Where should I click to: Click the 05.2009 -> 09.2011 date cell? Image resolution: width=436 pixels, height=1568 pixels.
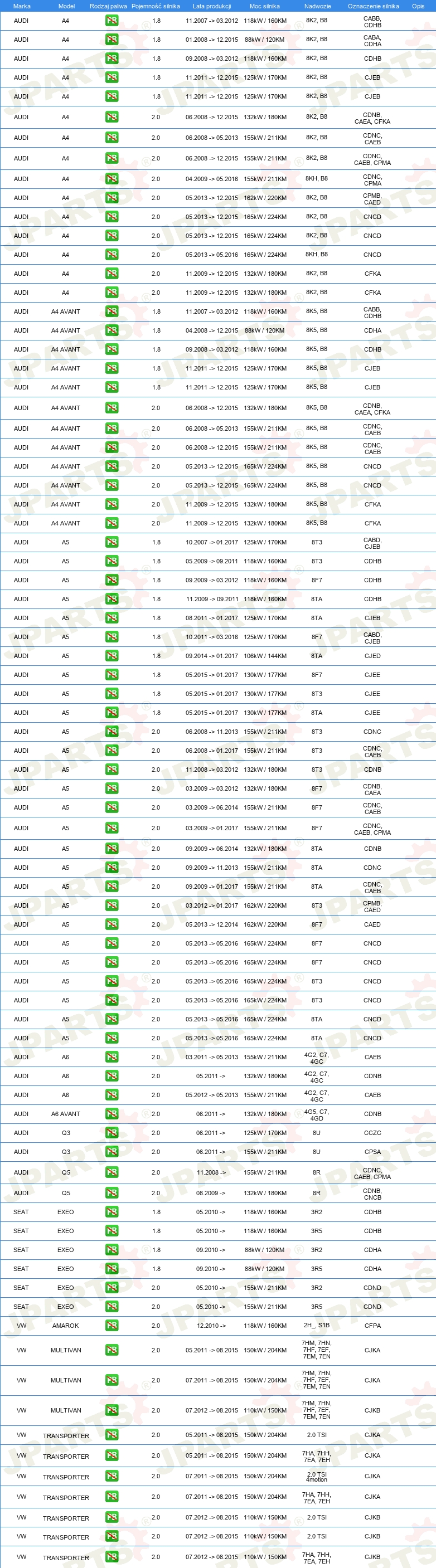[x=212, y=561]
